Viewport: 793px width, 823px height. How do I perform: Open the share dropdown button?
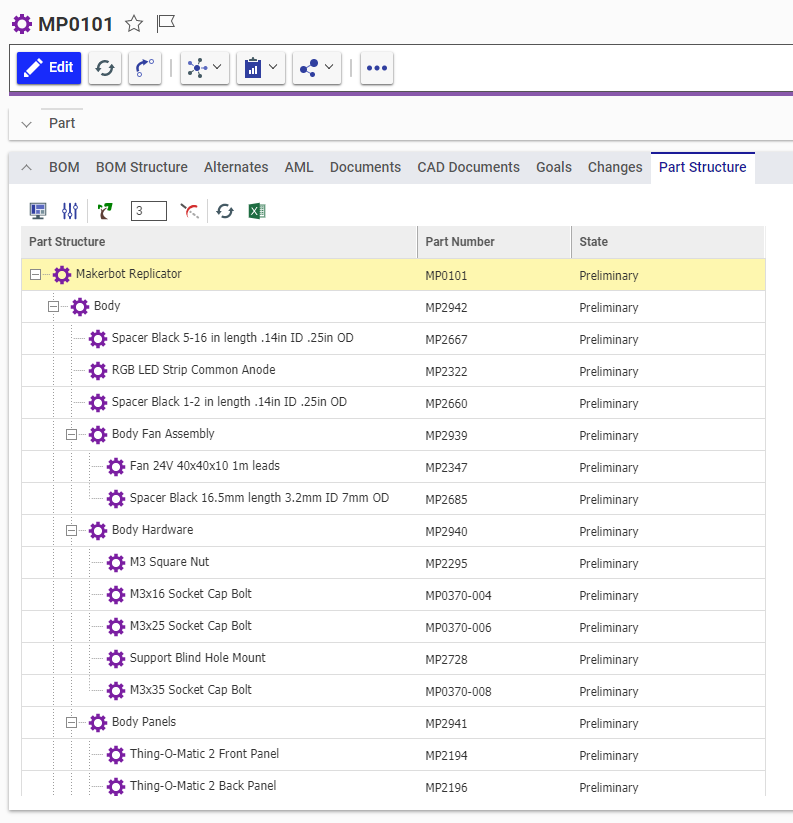[317, 68]
